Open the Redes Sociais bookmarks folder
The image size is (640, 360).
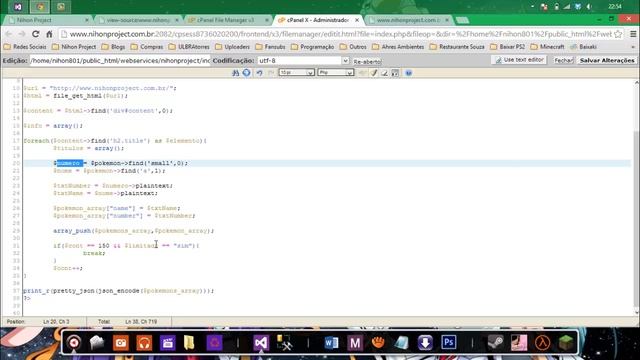pyautogui.click(x=25, y=47)
